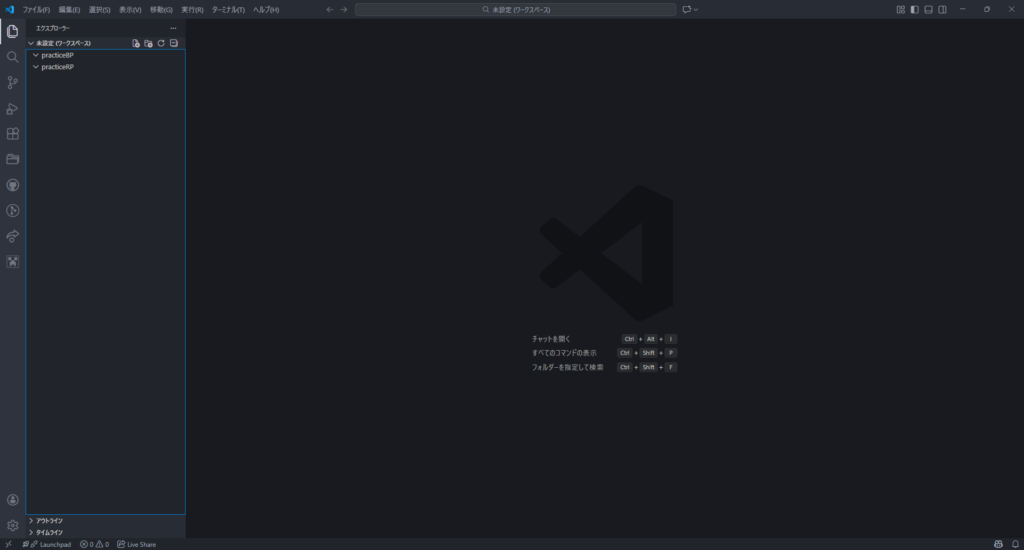This screenshot has width=1024, height=550.
Task: Open the ファイル(F) menu
Action: point(36,9)
